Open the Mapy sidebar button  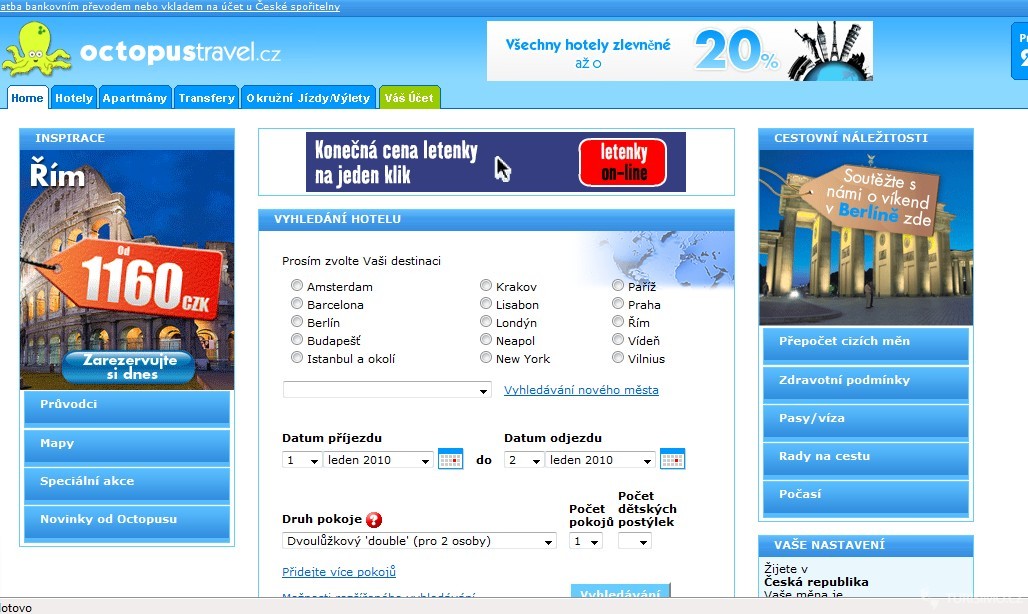coord(127,448)
